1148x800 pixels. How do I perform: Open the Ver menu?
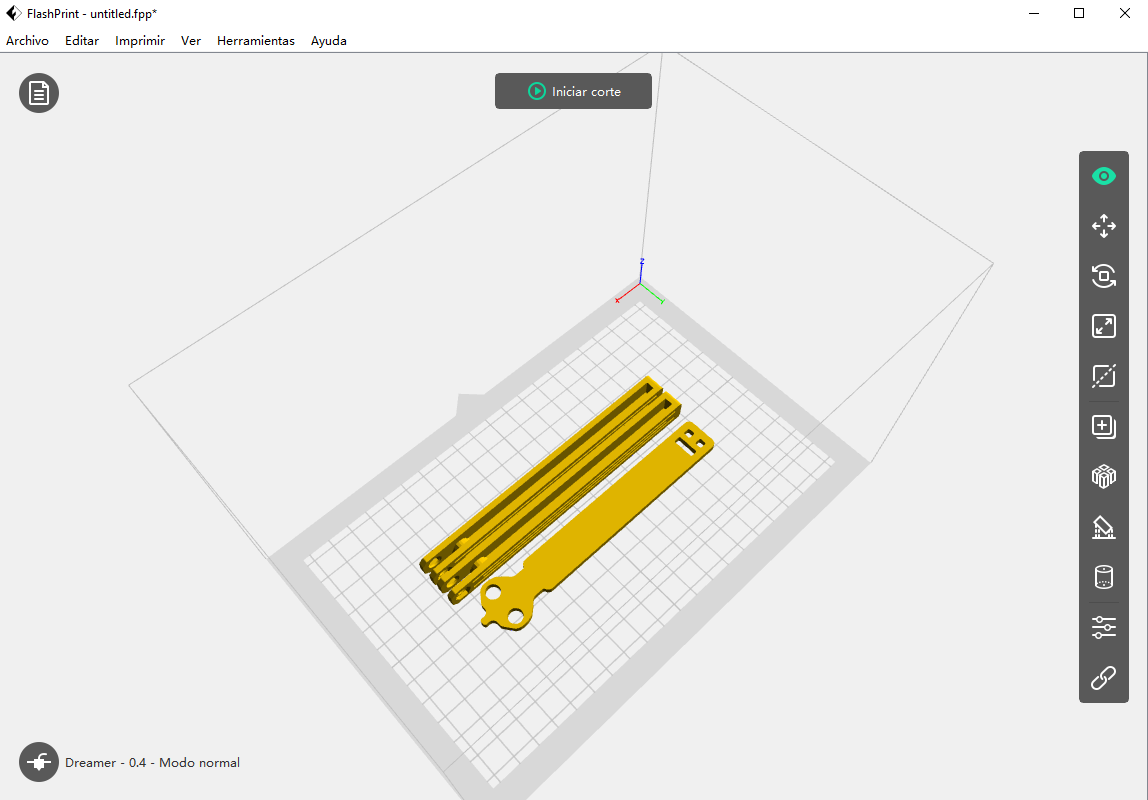[191, 41]
